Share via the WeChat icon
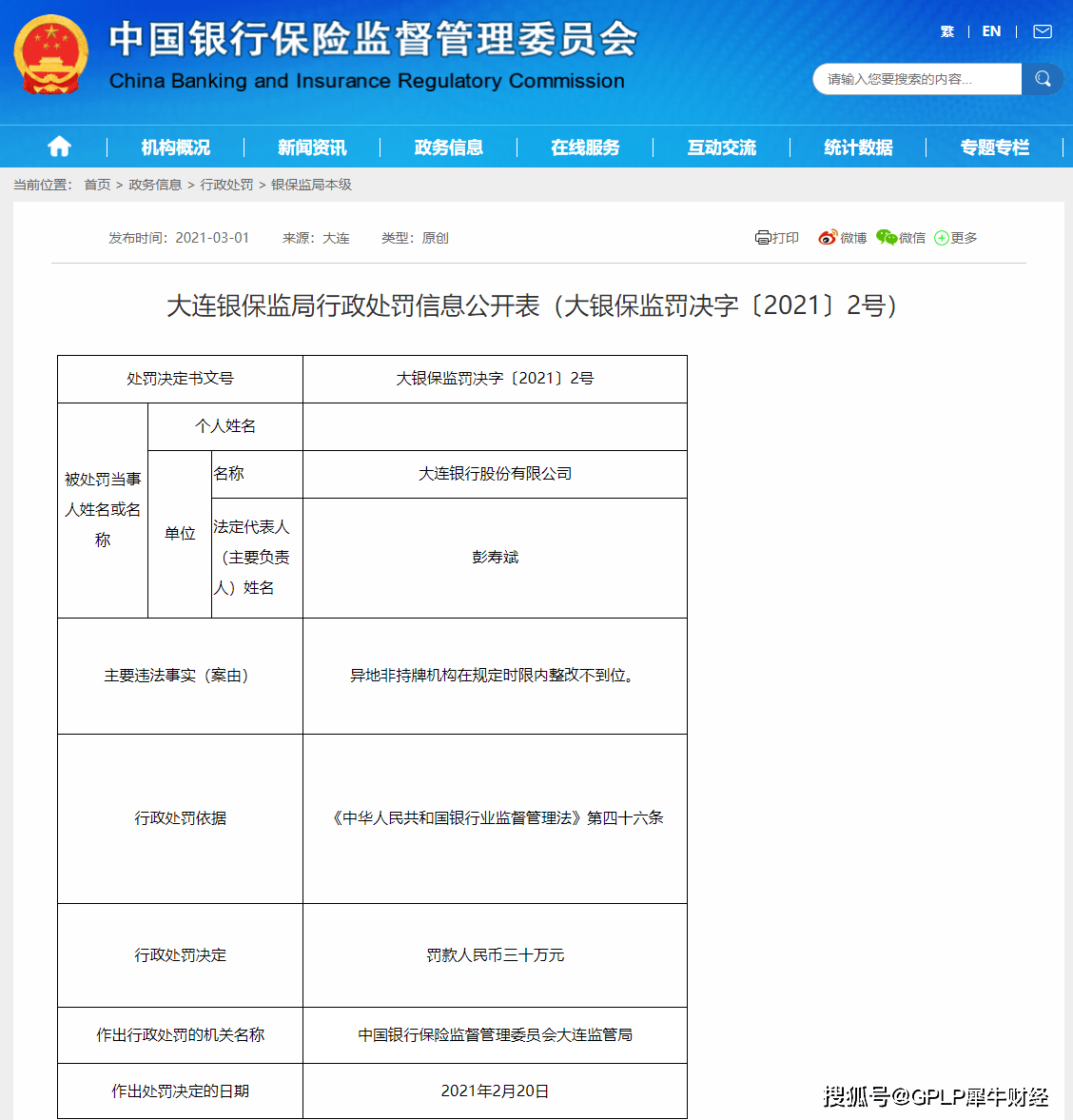1073x1120 pixels. [x=886, y=238]
